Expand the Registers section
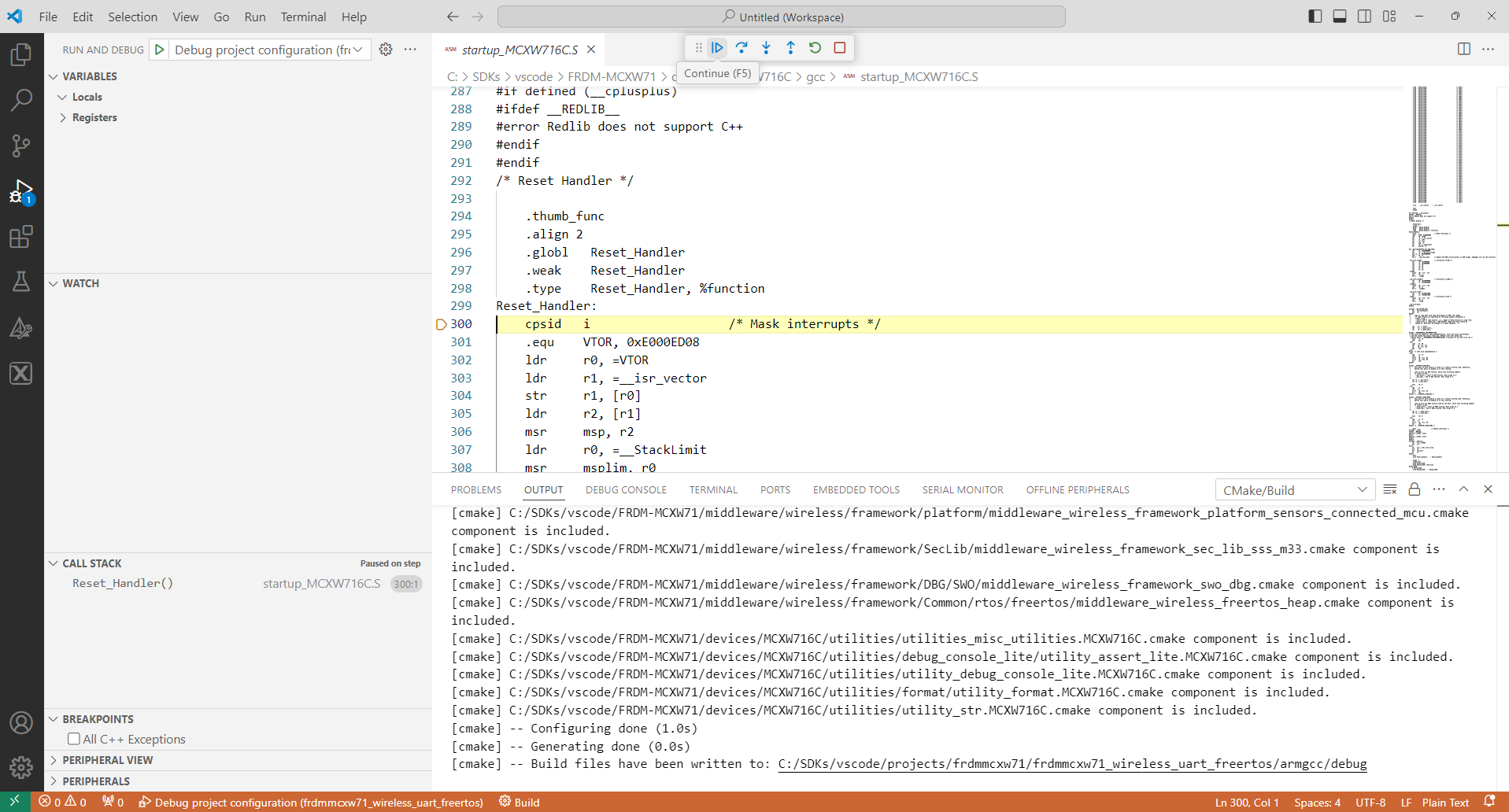The height and width of the screenshot is (812, 1509). click(64, 117)
